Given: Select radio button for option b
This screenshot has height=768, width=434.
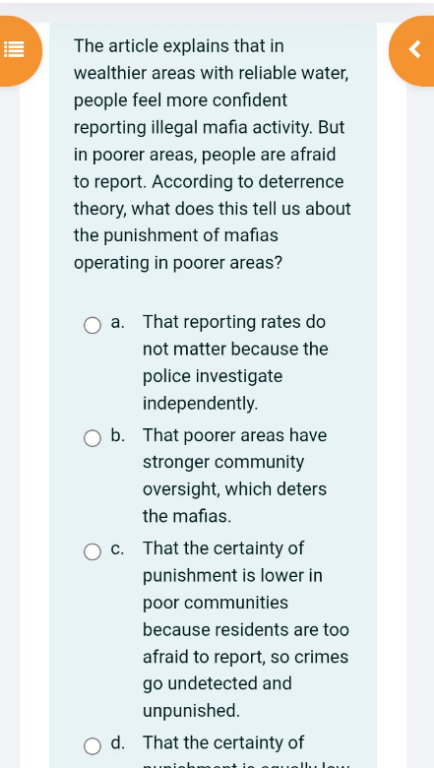Looking at the screenshot, I should (x=92, y=438).
